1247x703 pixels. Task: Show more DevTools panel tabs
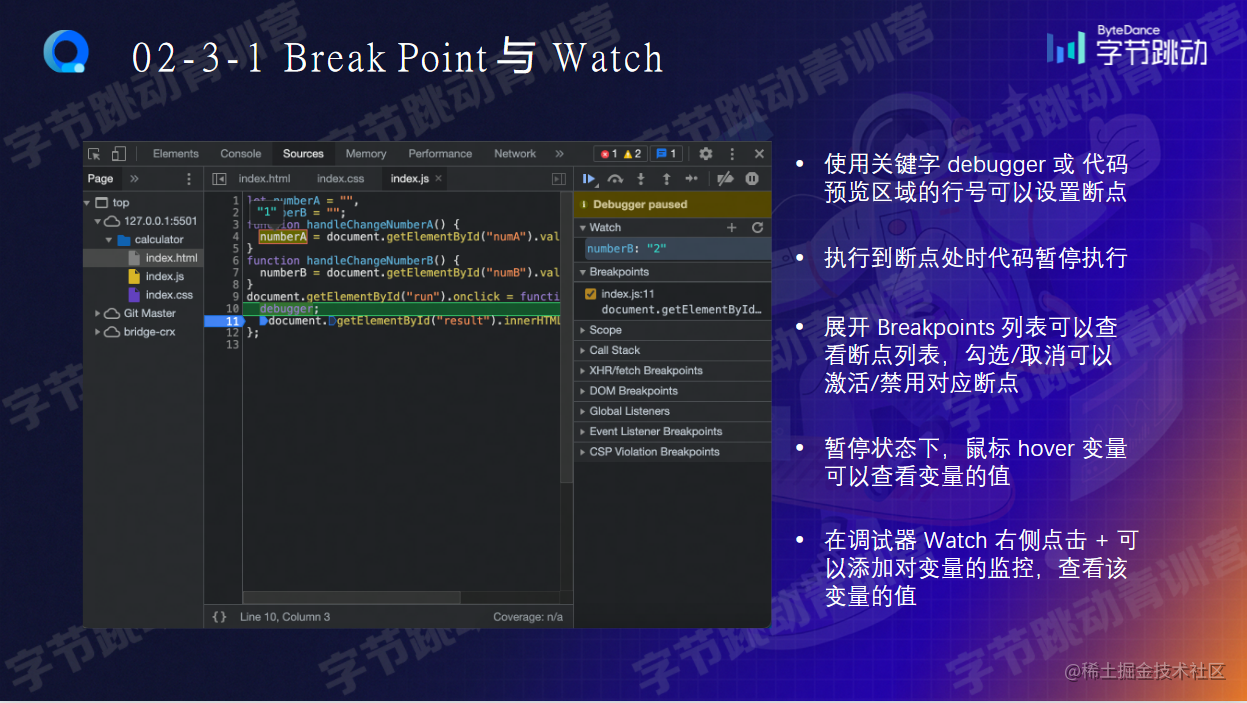click(559, 154)
